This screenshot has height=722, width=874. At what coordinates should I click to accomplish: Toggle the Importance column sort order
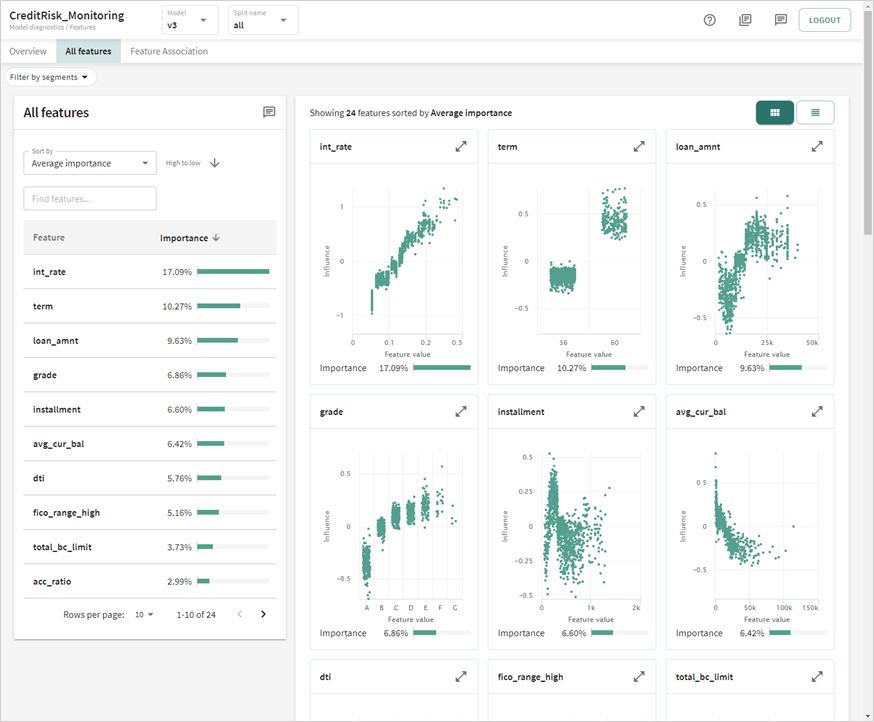[x=189, y=238]
